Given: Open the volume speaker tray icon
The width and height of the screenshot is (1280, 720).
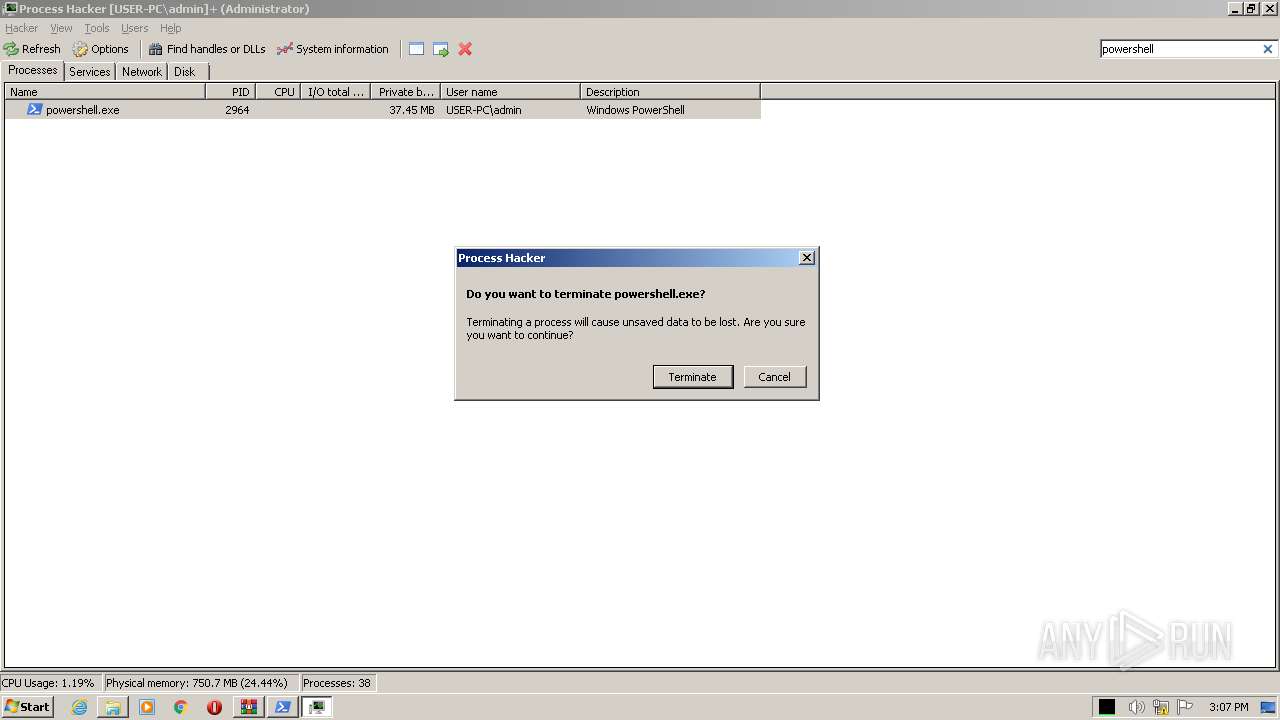Looking at the screenshot, I should 1136,707.
